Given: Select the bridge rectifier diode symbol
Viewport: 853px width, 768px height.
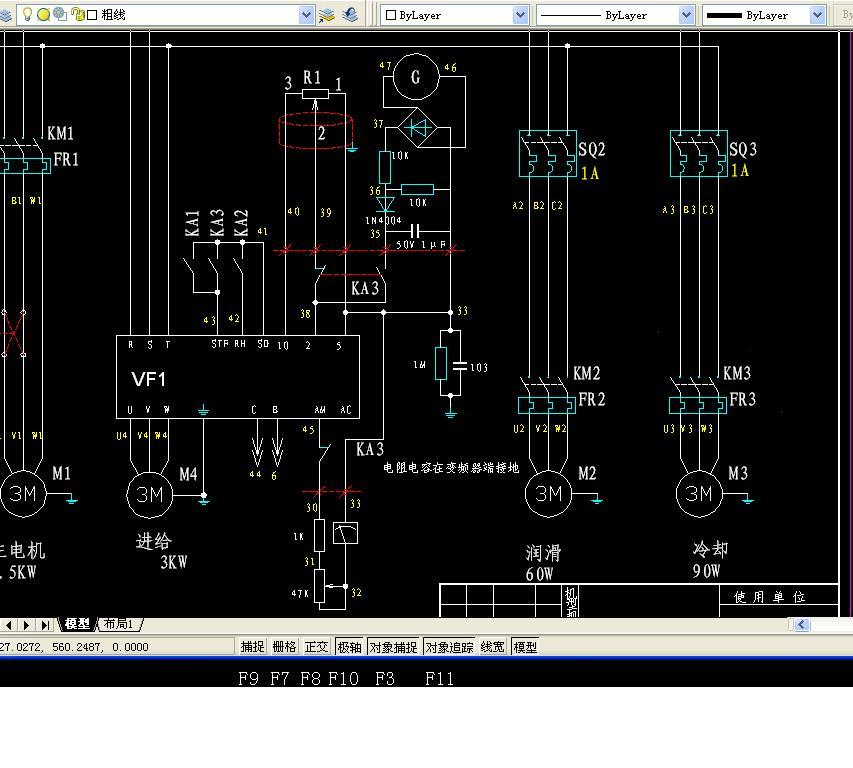Looking at the screenshot, I should (x=418, y=128).
